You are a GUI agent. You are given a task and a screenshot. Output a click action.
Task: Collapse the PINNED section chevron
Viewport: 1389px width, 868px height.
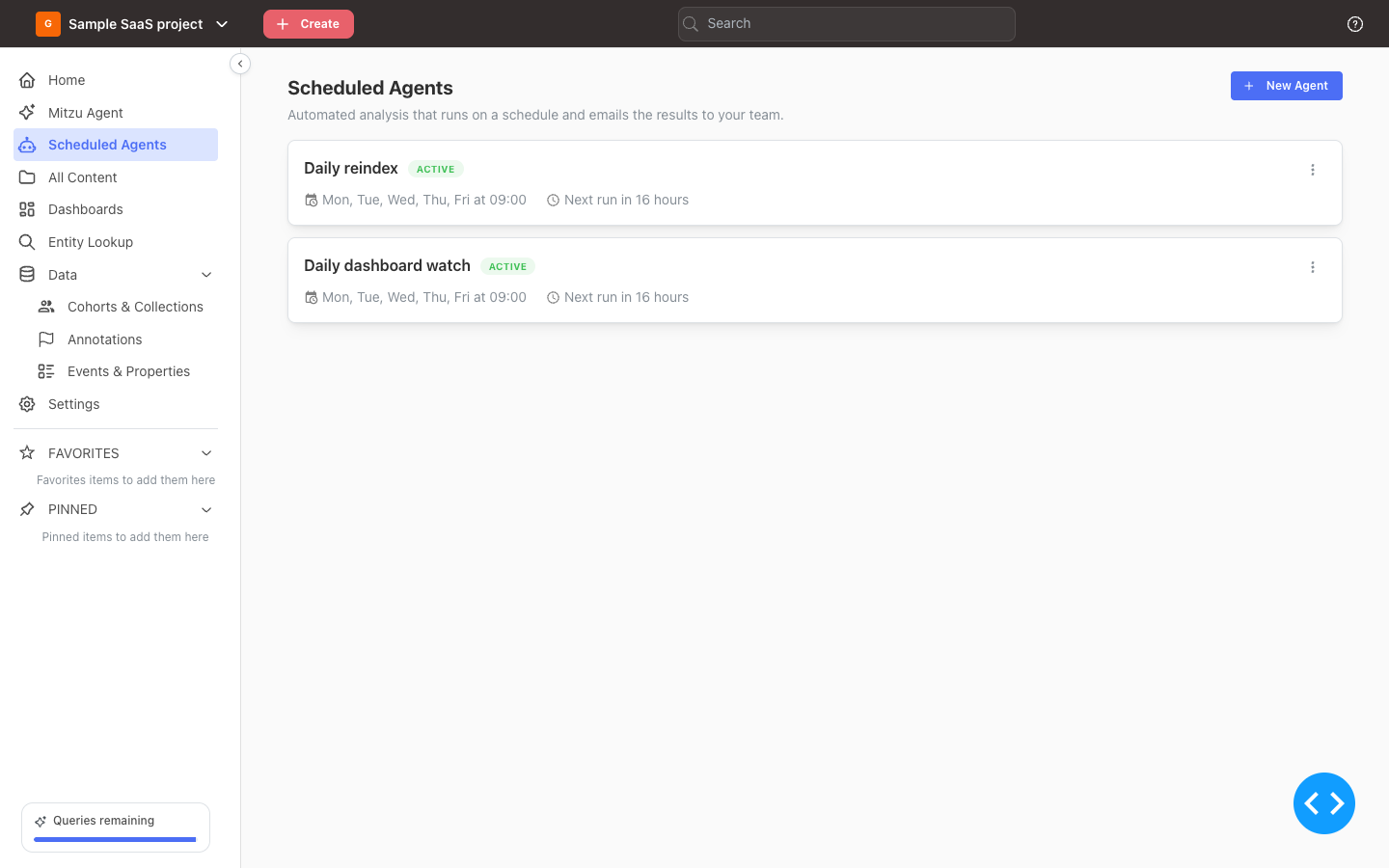(206, 509)
